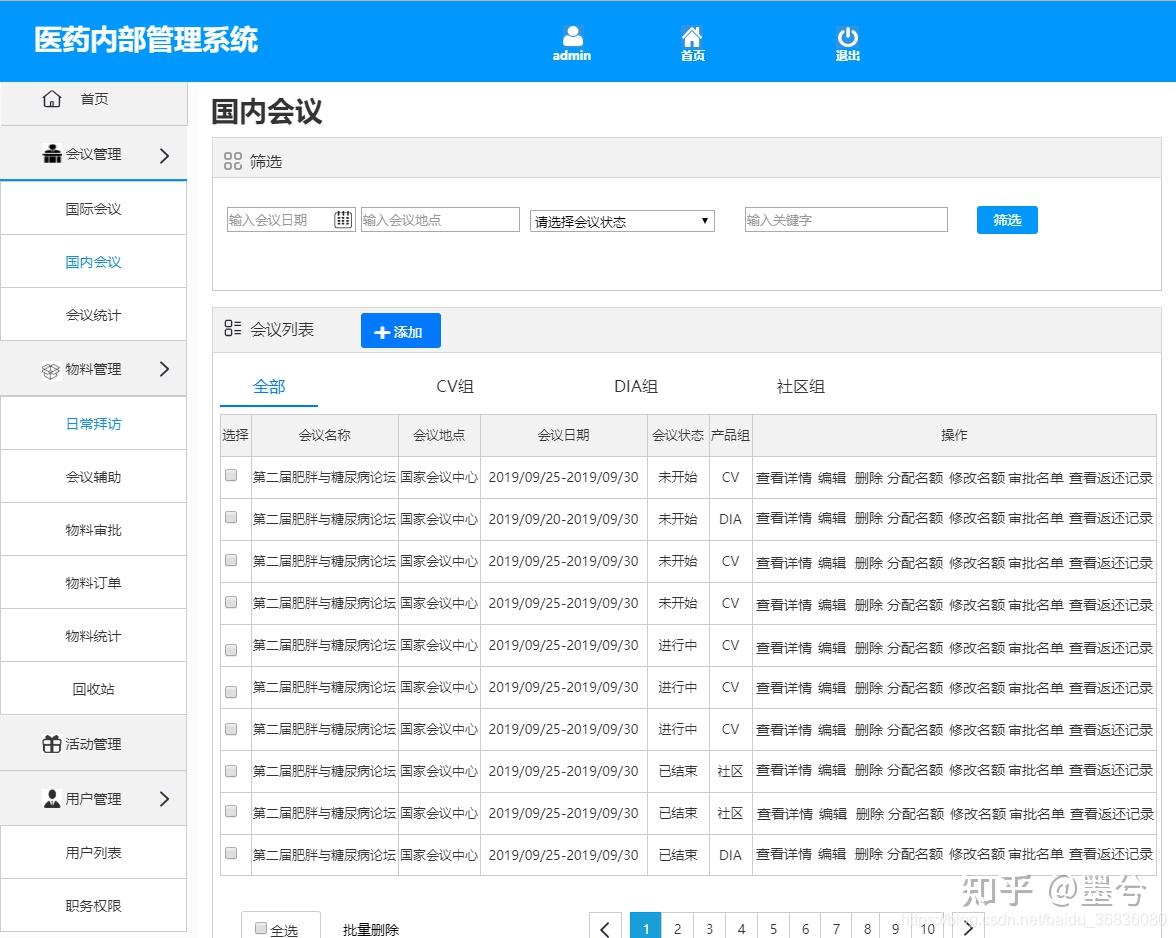Open 用户列表 in sidebar
Image resolution: width=1176 pixels, height=938 pixels.
click(93, 853)
